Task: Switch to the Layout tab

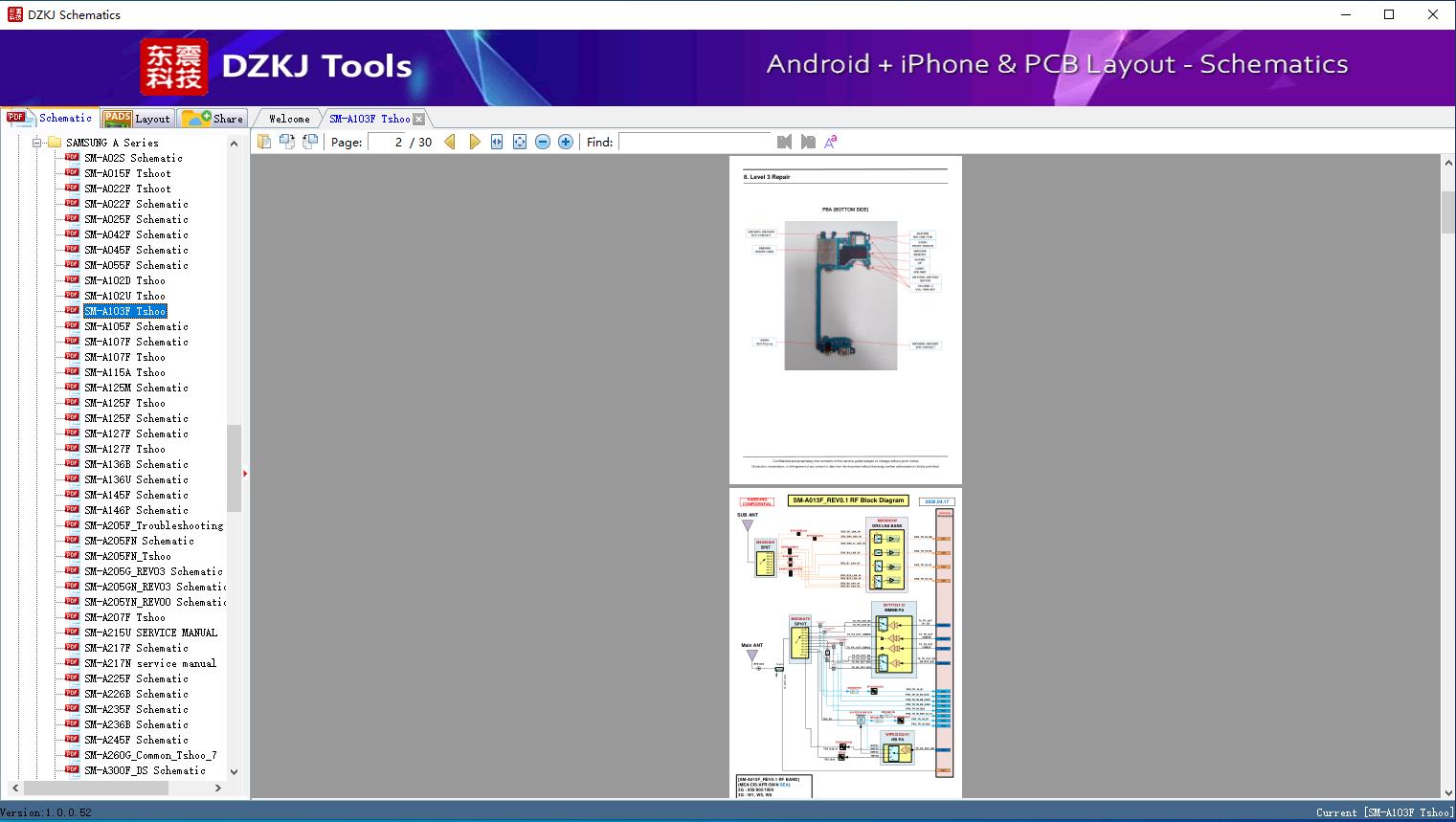Action: click(x=137, y=118)
